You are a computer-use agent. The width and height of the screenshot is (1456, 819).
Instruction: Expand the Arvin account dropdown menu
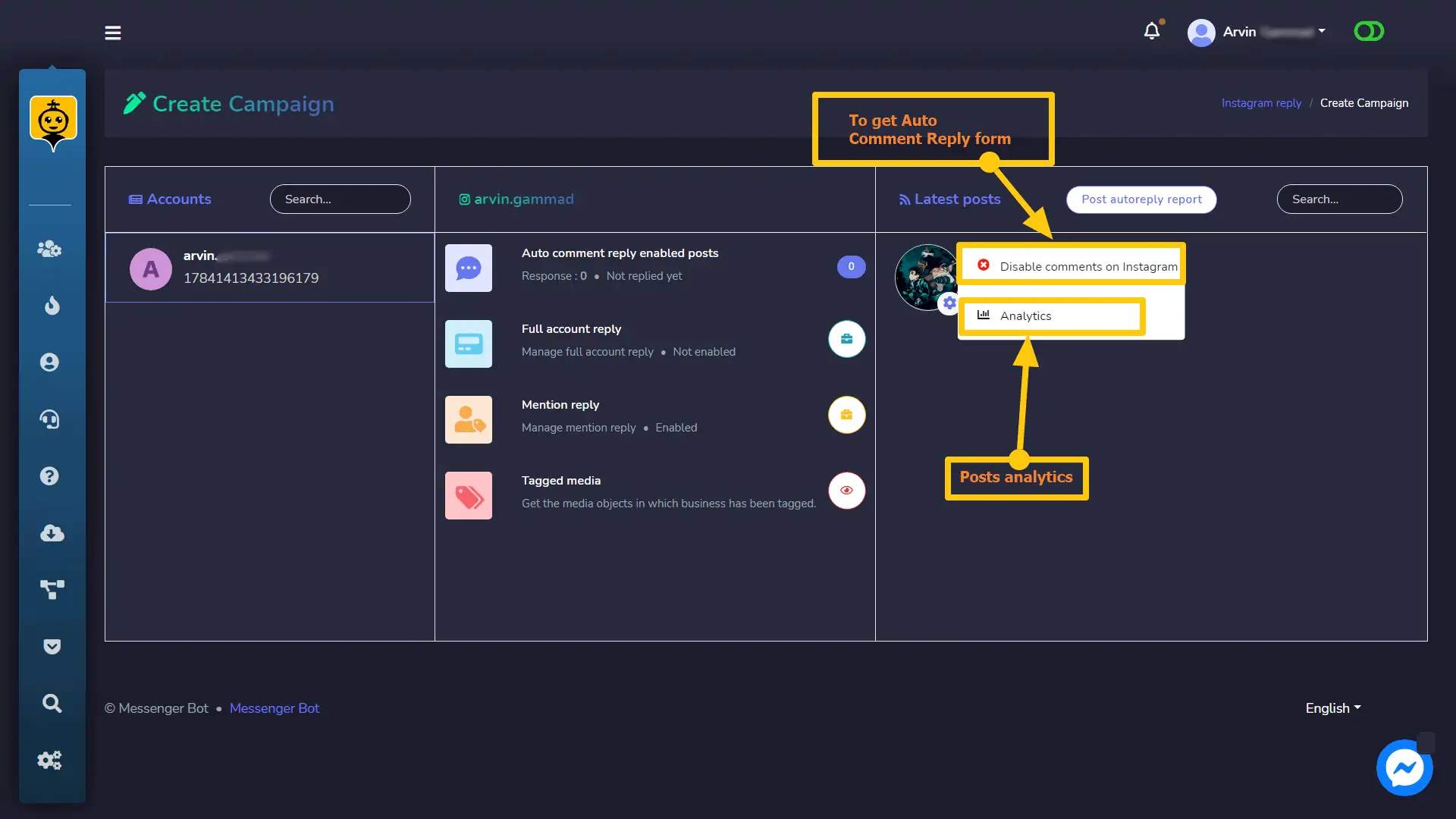click(x=1322, y=31)
